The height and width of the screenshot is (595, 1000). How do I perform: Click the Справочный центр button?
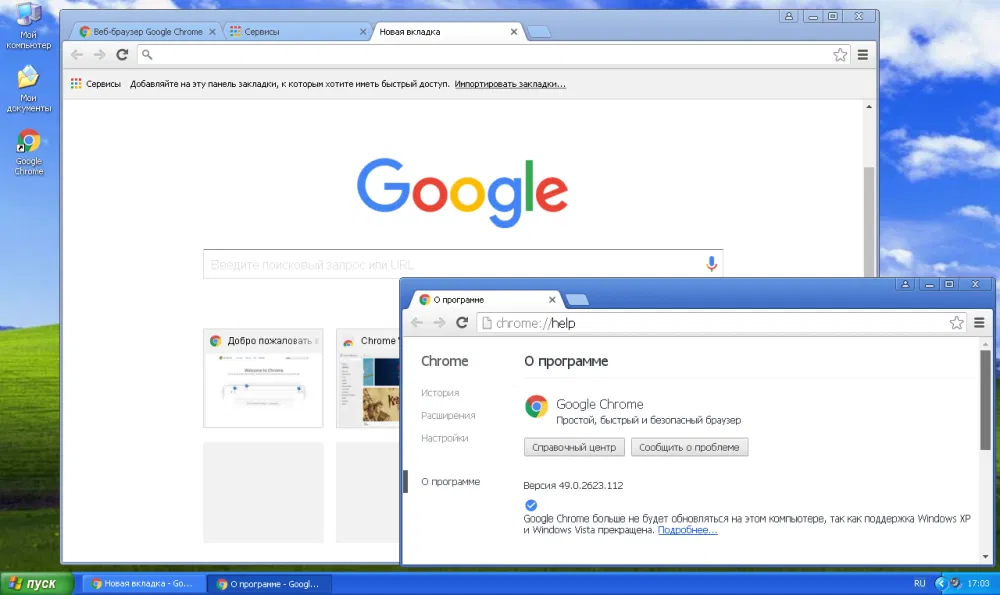pyautogui.click(x=574, y=447)
